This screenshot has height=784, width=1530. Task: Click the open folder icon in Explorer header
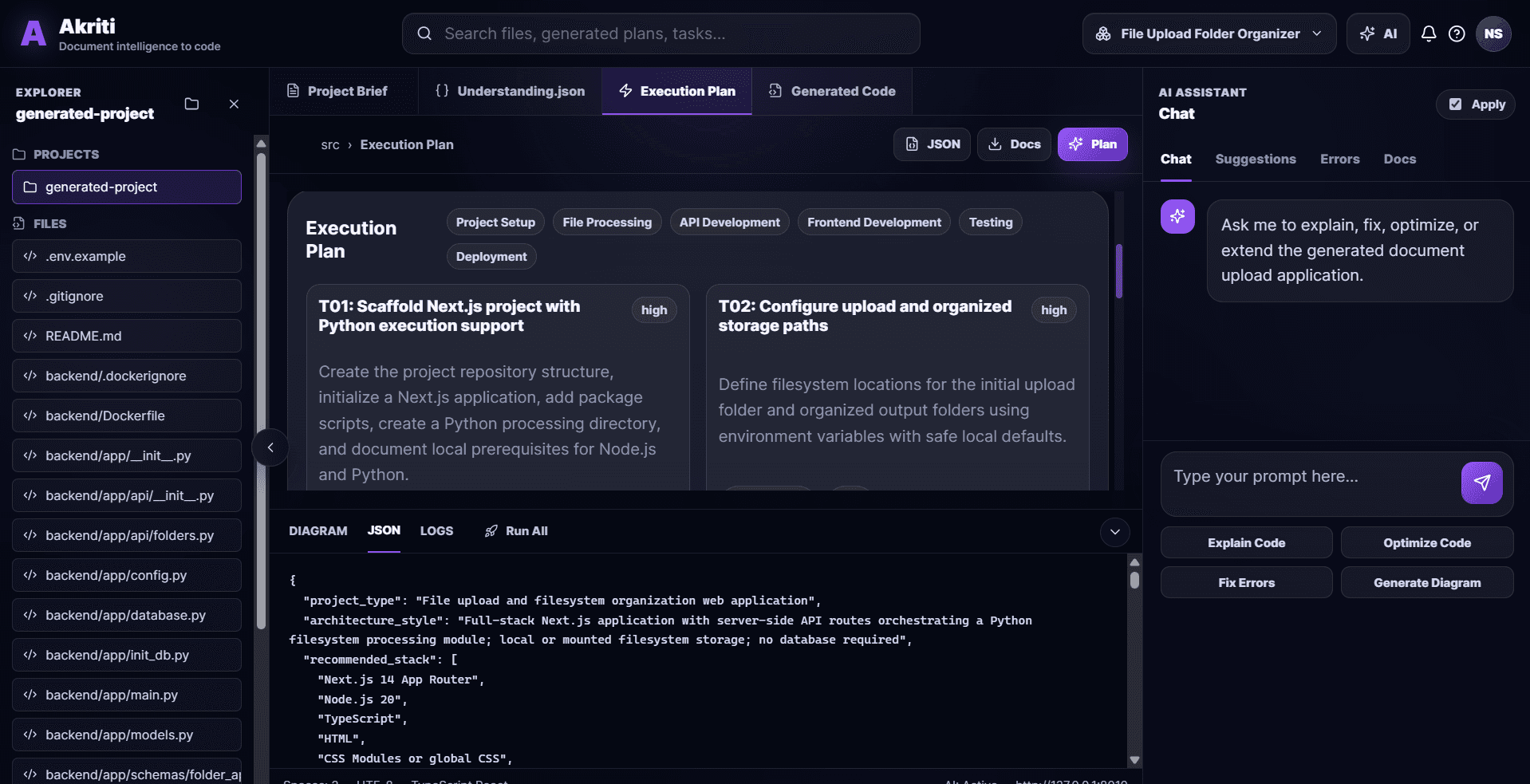tap(191, 104)
